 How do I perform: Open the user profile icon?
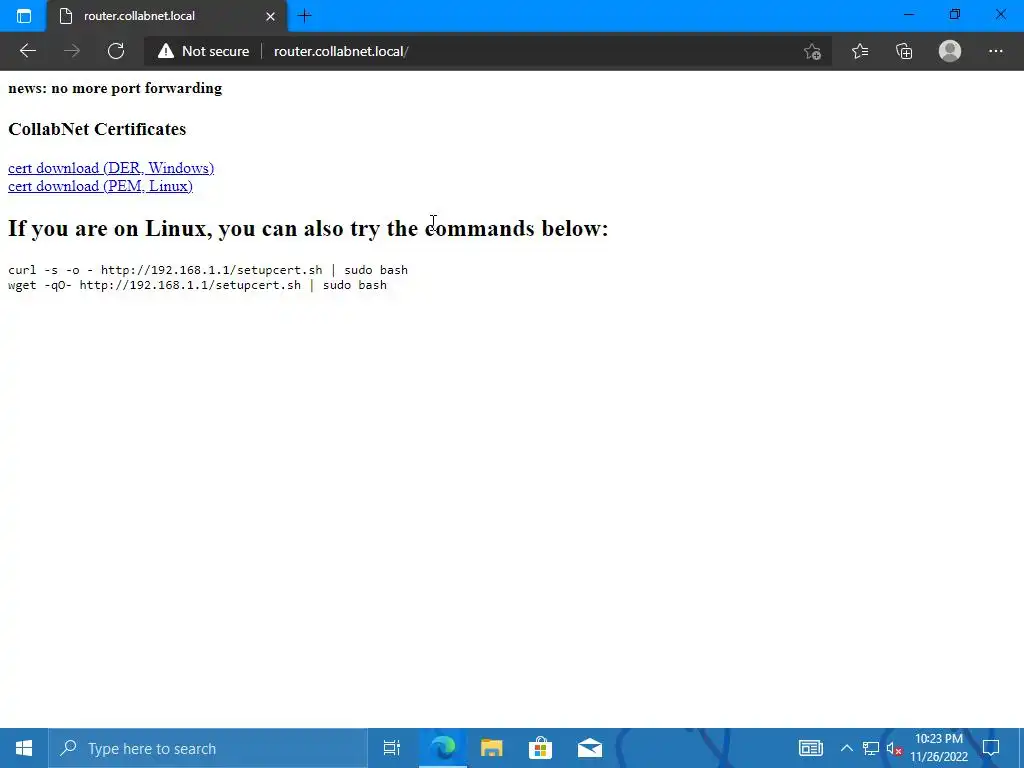pos(950,51)
